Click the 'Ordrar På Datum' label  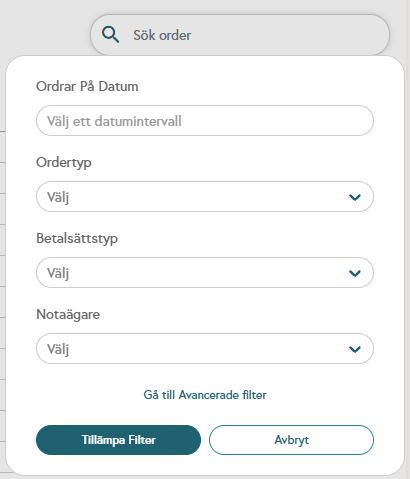click(x=87, y=86)
